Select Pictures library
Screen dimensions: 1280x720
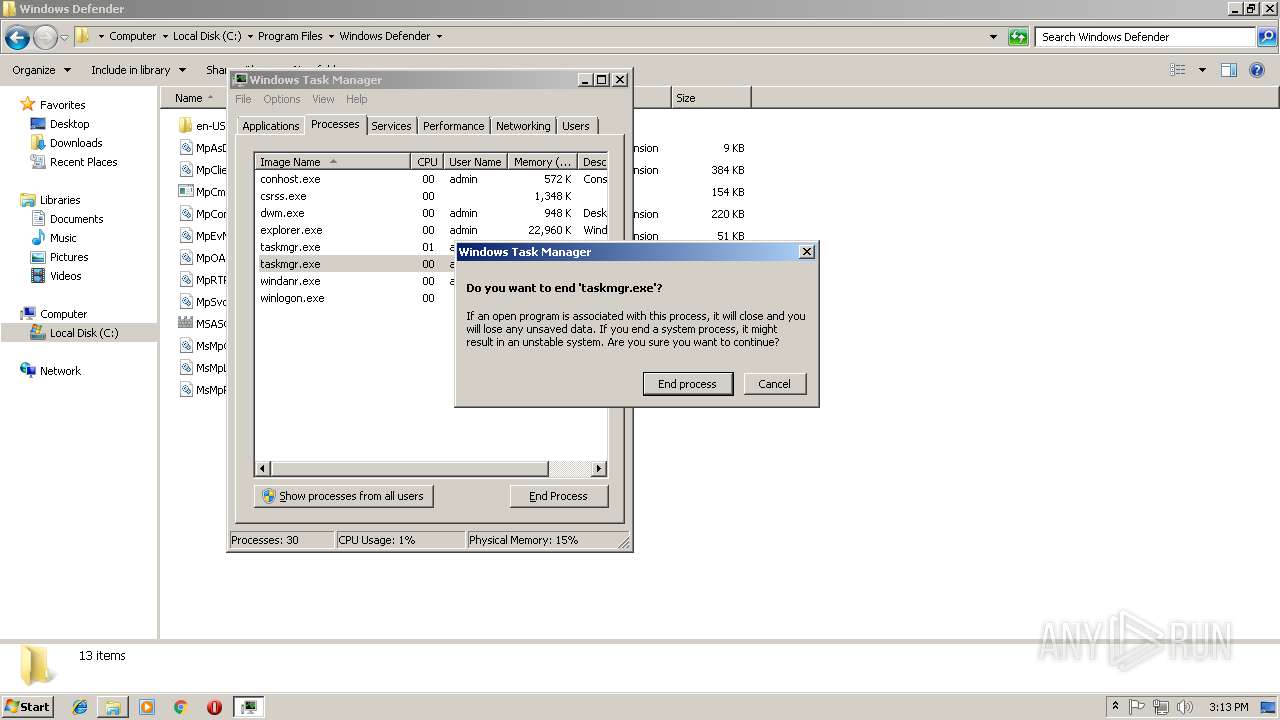[x=69, y=257]
